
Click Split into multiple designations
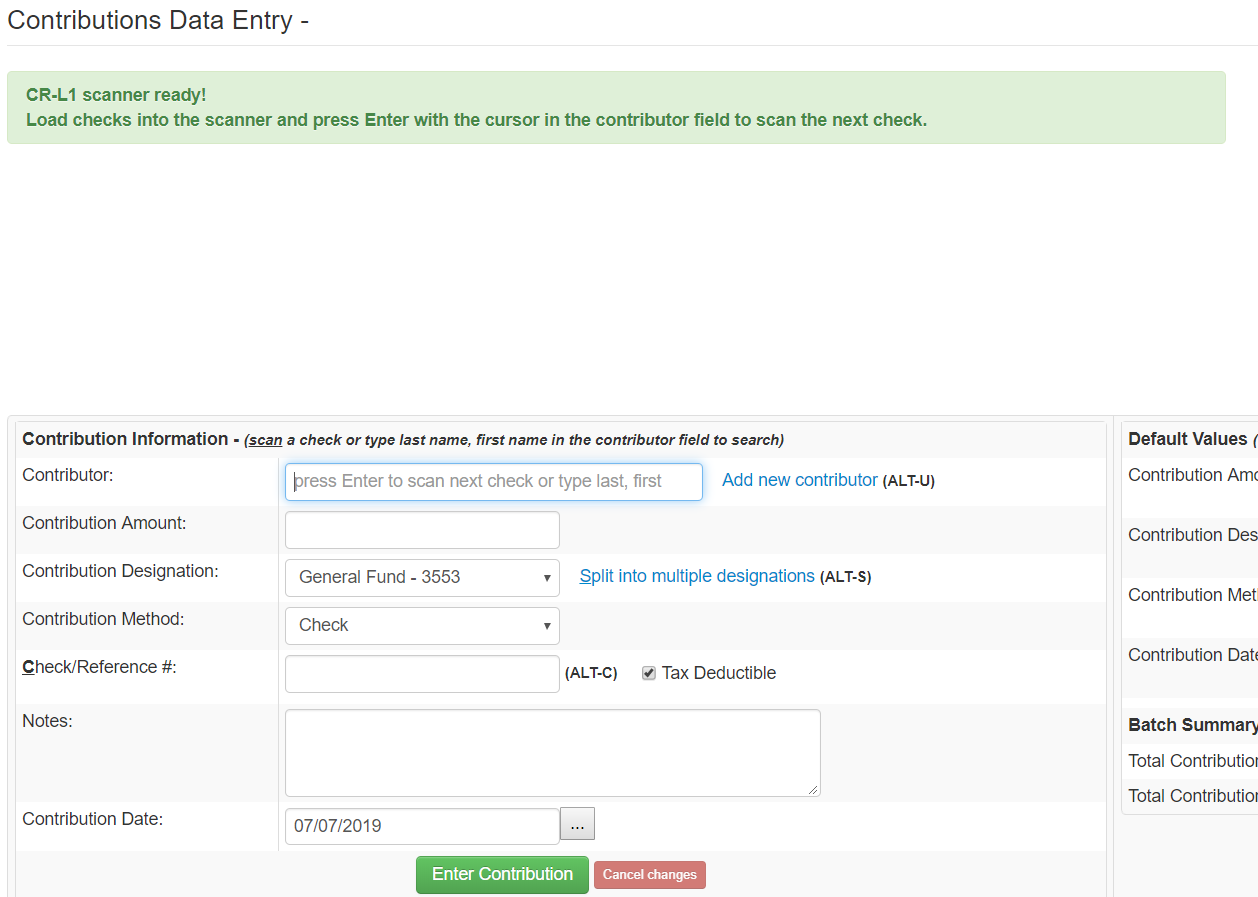pyautogui.click(x=696, y=576)
